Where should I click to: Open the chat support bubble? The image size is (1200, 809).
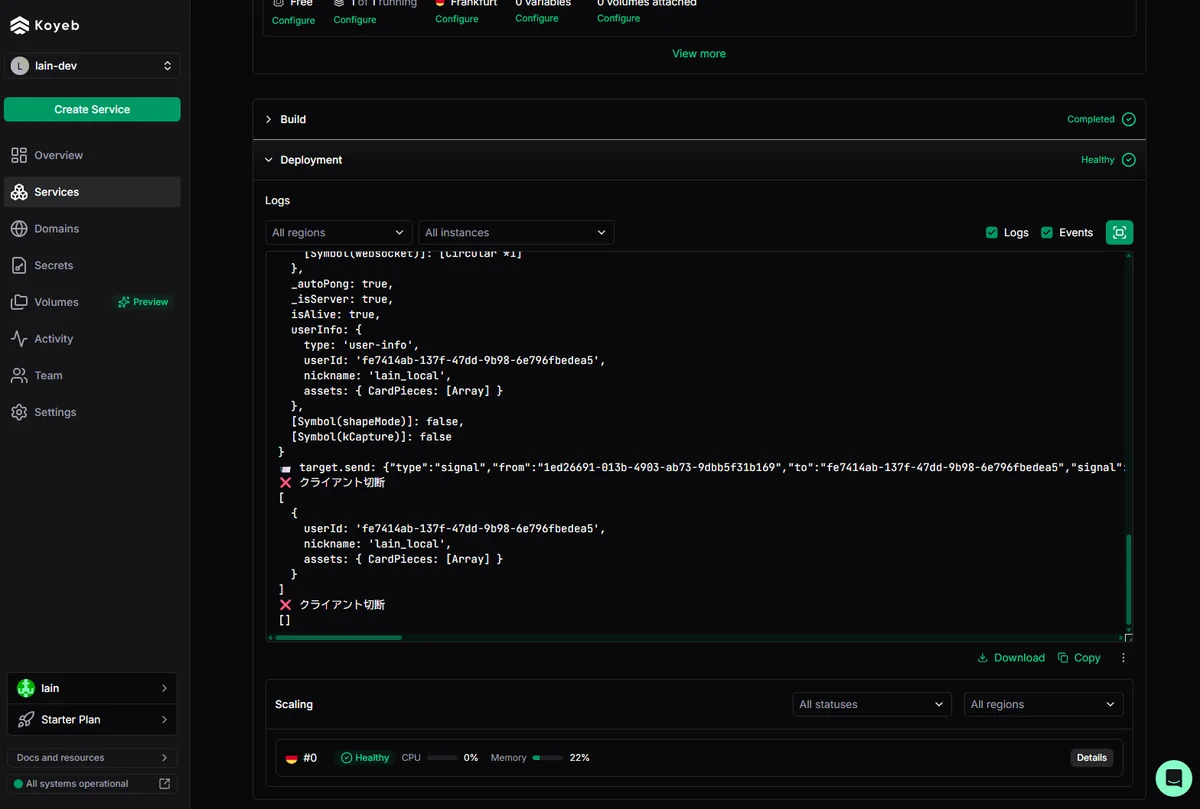pyautogui.click(x=1173, y=778)
